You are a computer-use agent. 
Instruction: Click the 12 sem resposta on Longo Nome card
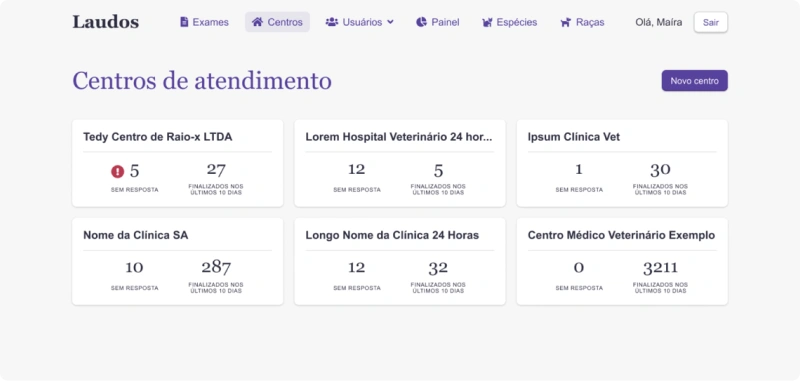357,268
